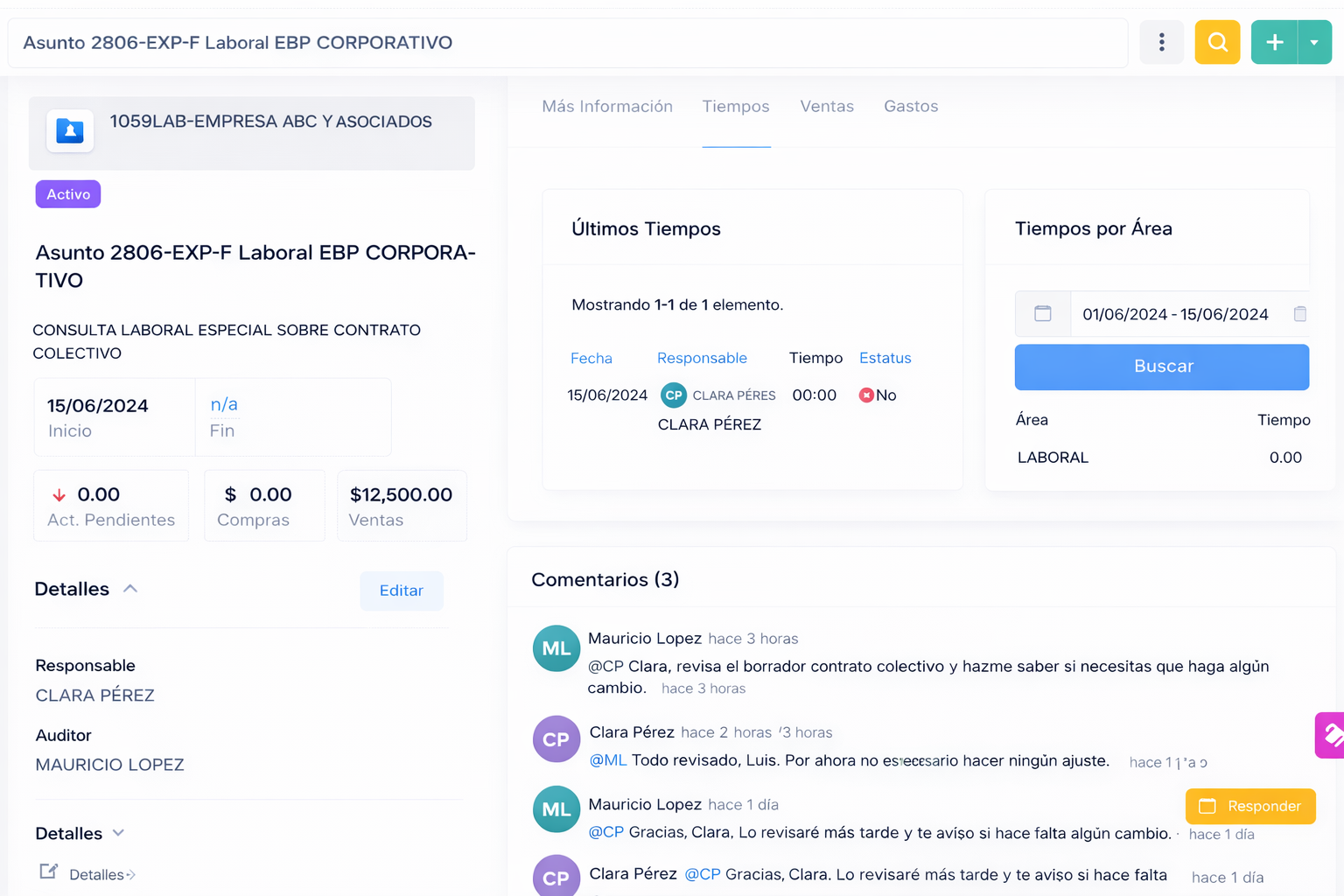Click the pink floating widget on right edge
This screenshot has height=896, width=1344.
(x=1330, y=735)
